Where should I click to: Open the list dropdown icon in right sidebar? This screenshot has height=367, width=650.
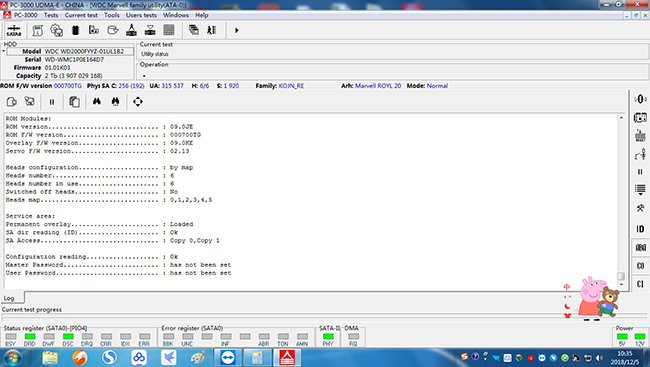coord(640,190)
